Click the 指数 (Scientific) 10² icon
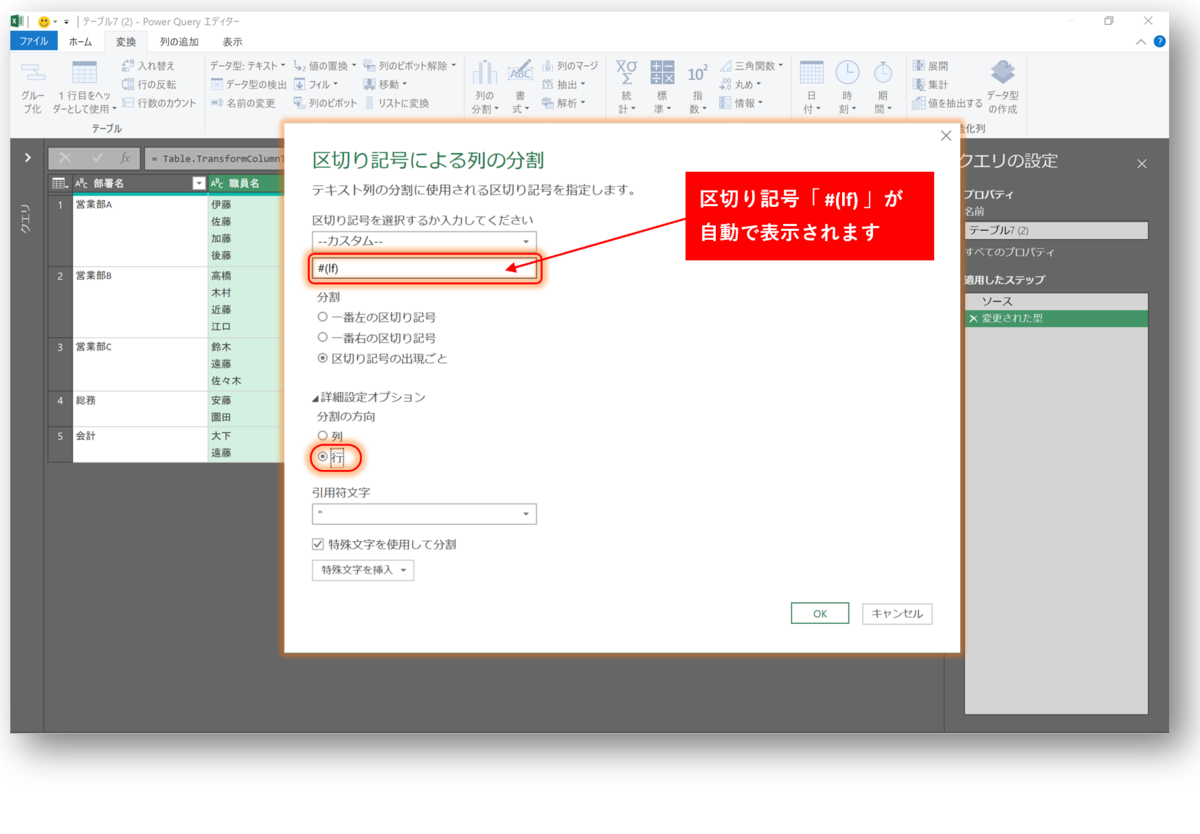 [x=697, y=74]
